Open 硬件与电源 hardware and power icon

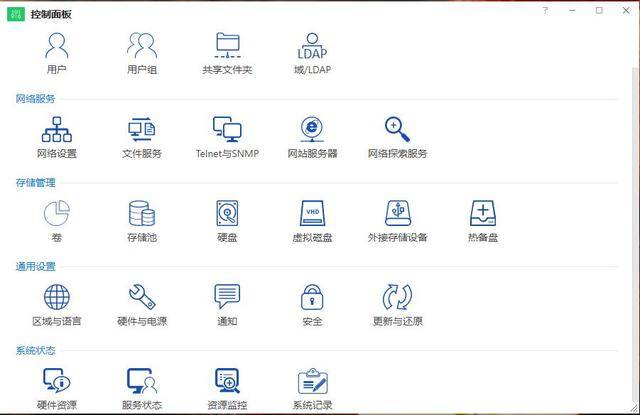(x=142, y=297)
